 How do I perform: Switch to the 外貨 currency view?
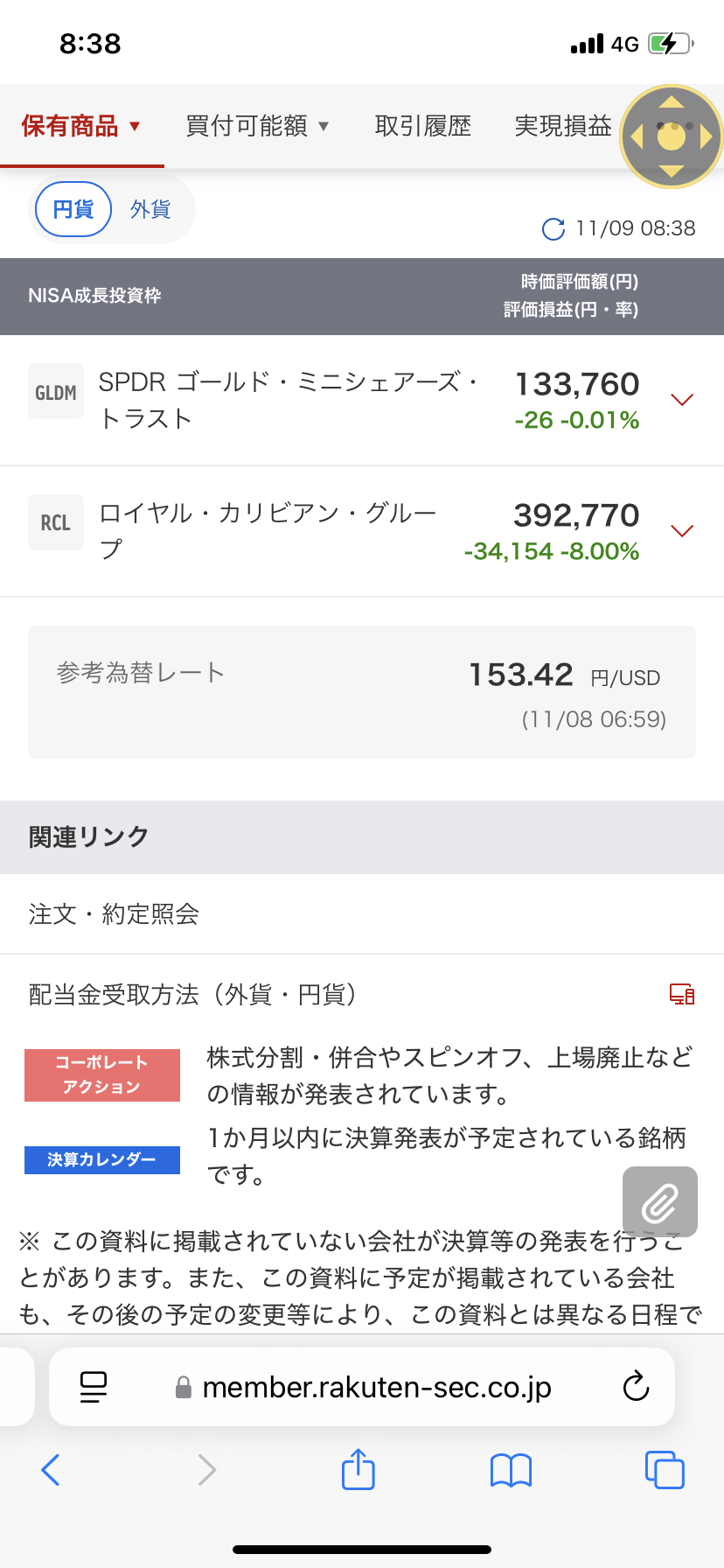click(150, 210)
